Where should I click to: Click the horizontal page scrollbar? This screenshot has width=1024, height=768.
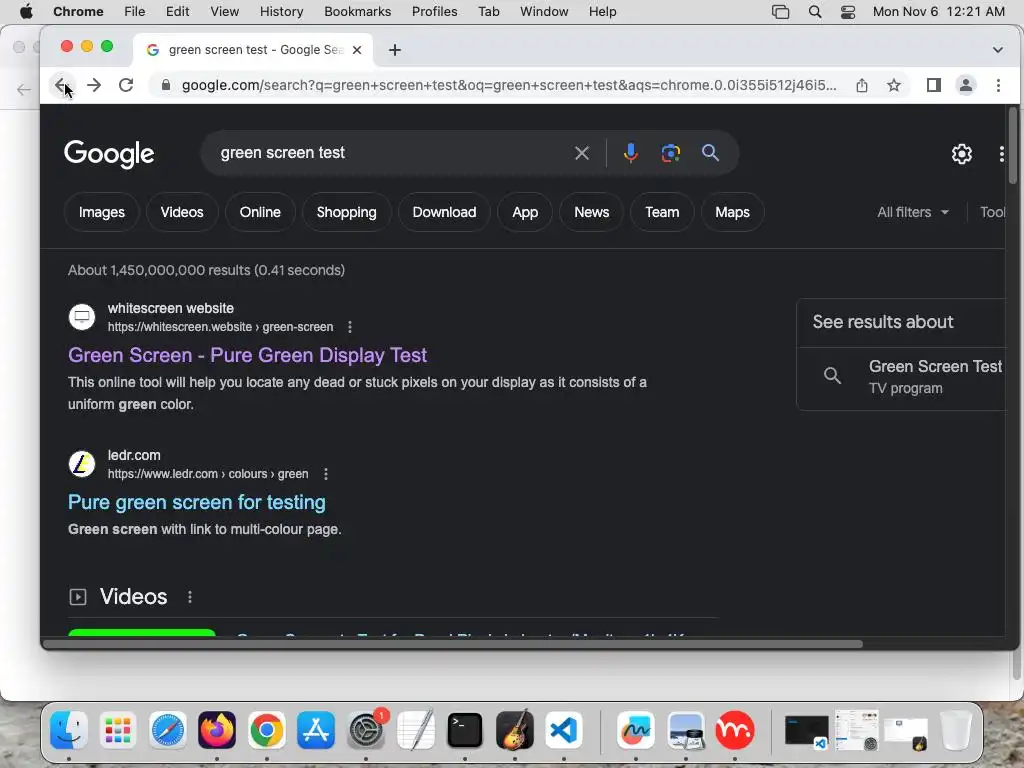[x=453, y=644]
